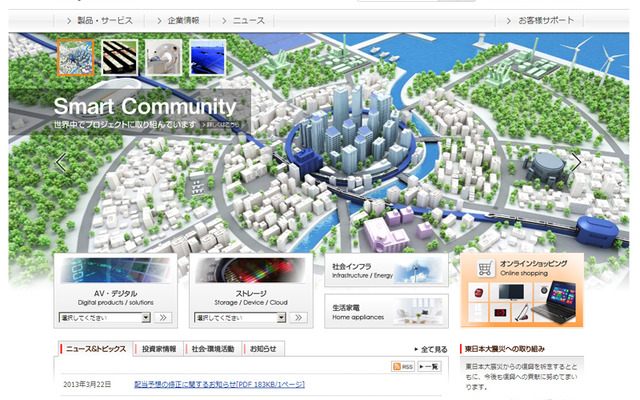Show the previous slide with left arrow

[x=61, y=162]
